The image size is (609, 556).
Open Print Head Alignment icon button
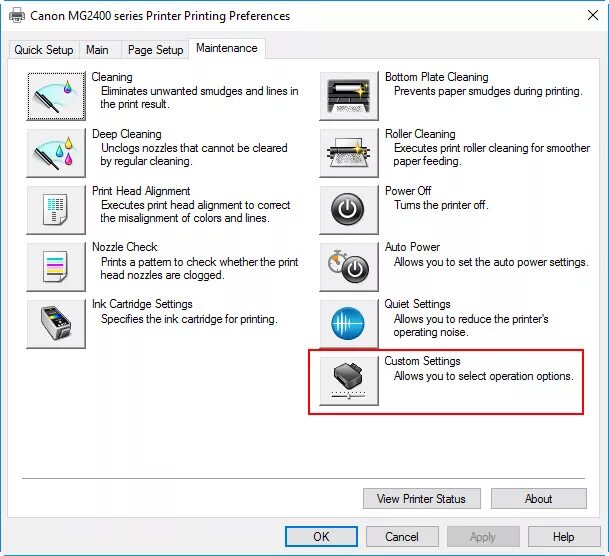[x=56, y=210]
